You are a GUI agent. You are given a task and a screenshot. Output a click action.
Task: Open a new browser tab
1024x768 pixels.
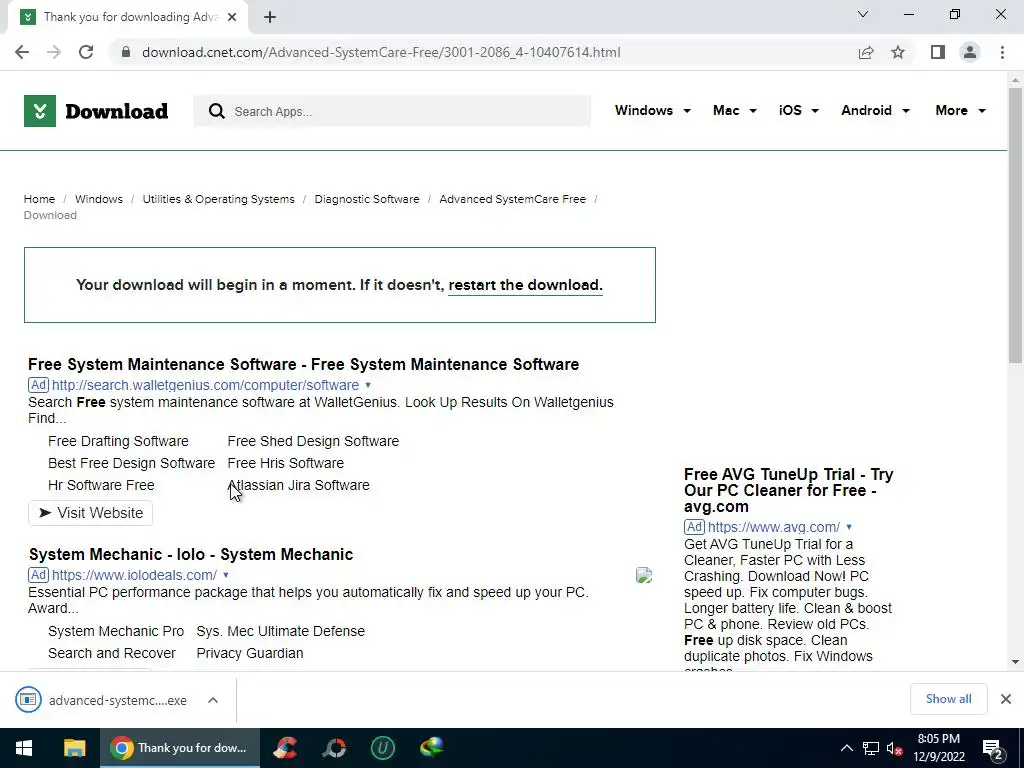pos(270,17)
